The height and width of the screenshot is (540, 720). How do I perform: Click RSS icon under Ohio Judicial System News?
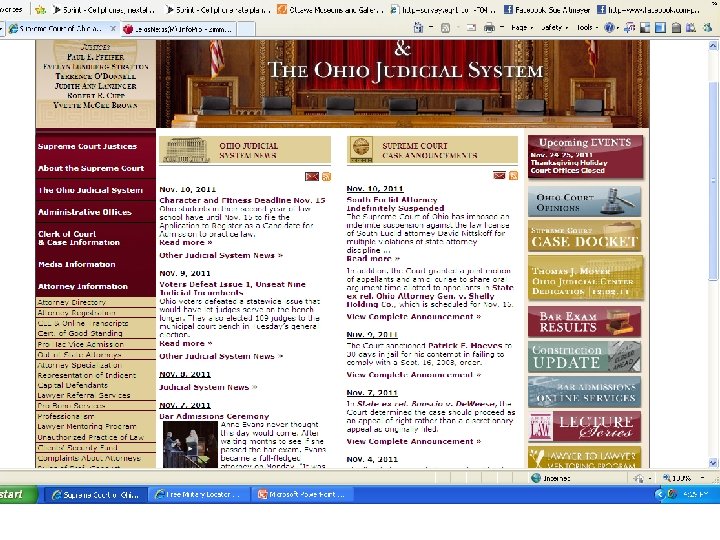[326, 176]
